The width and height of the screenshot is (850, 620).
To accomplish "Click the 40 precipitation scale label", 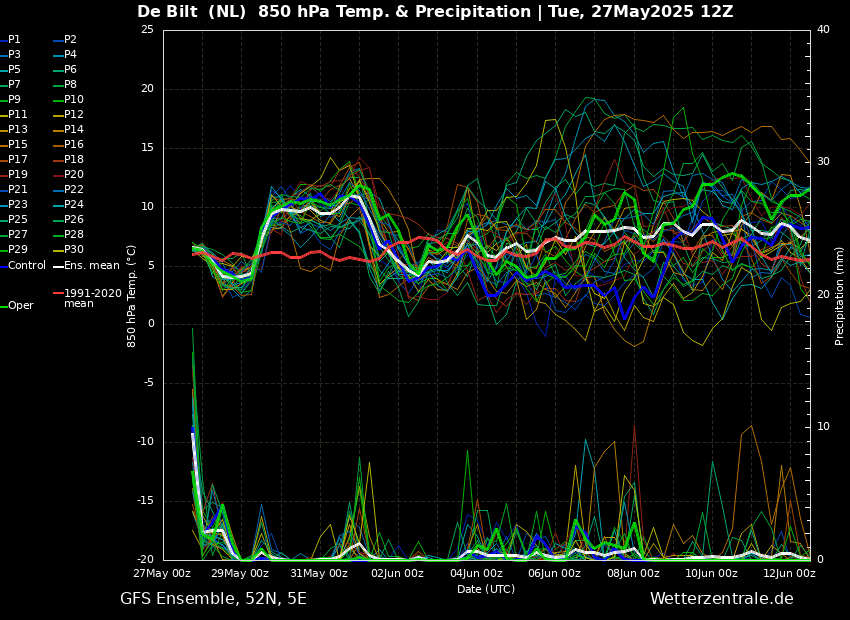I will tap(823, 29).
